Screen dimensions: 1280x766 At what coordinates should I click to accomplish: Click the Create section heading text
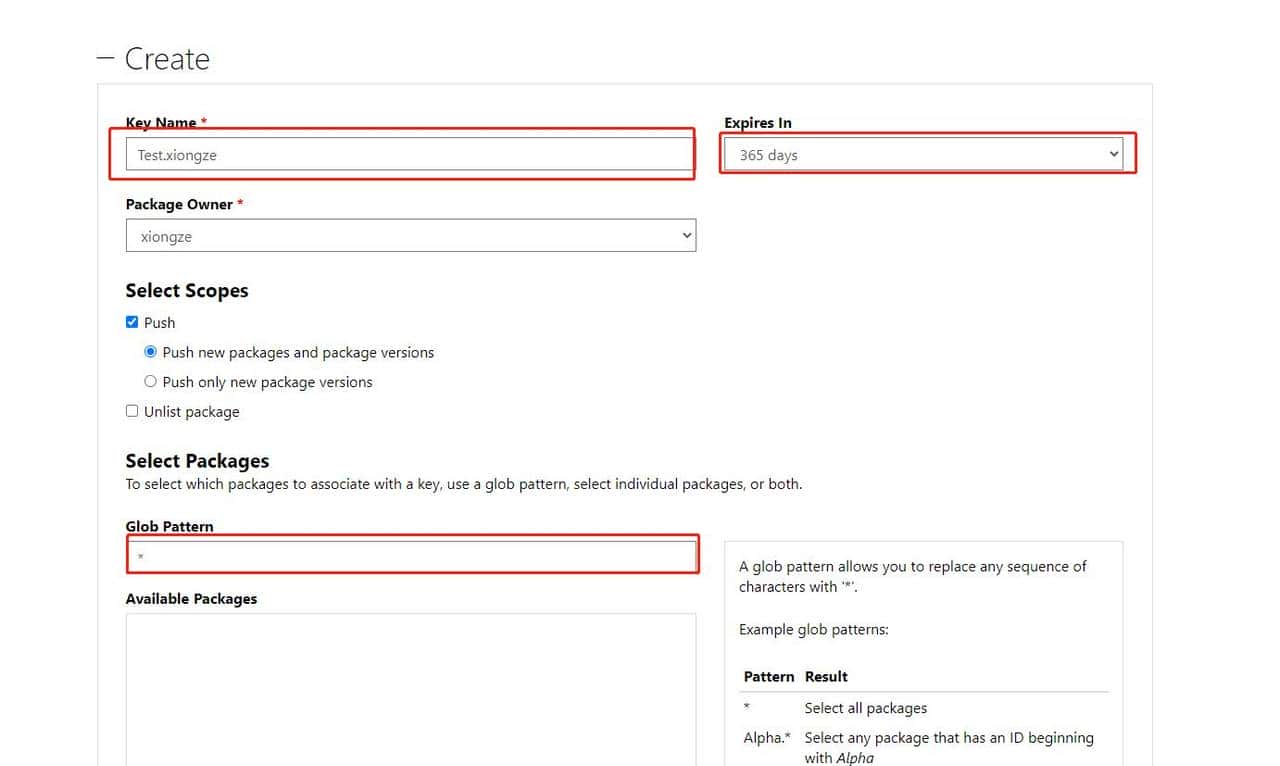167,59
